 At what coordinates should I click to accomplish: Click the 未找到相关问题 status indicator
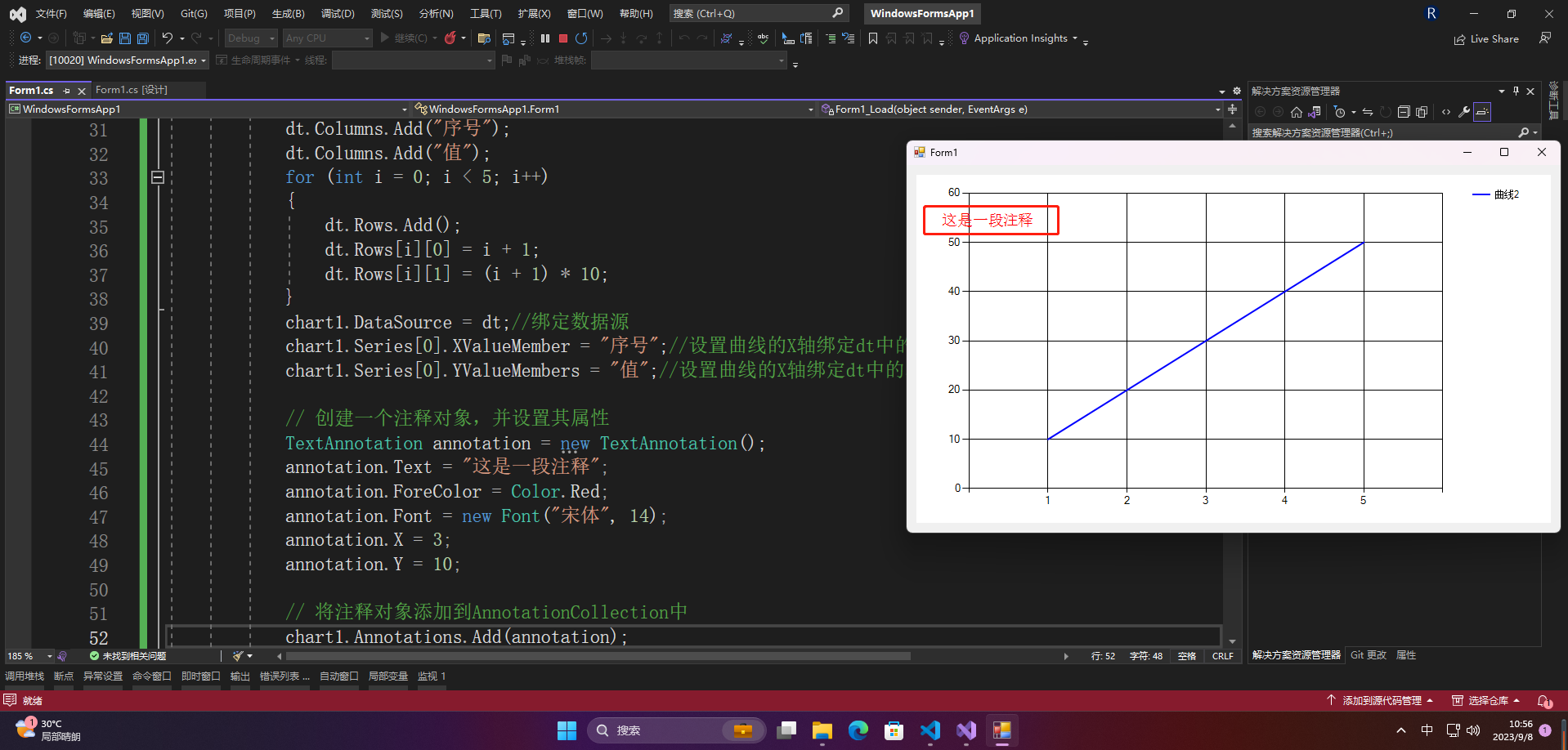pyautogui.click(x=128, y=656)
